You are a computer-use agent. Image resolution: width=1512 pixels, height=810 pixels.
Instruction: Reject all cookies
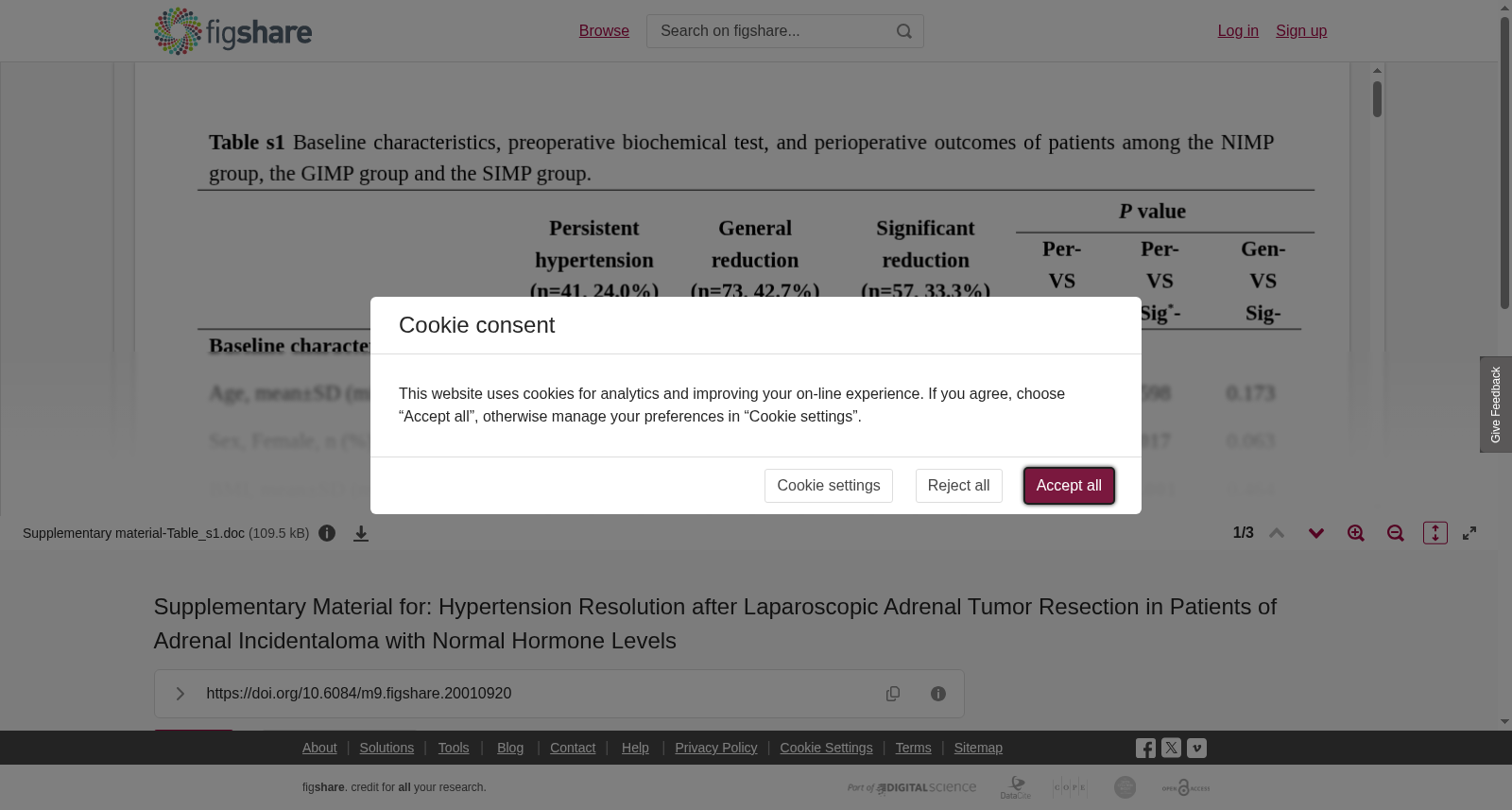(958, 486)
